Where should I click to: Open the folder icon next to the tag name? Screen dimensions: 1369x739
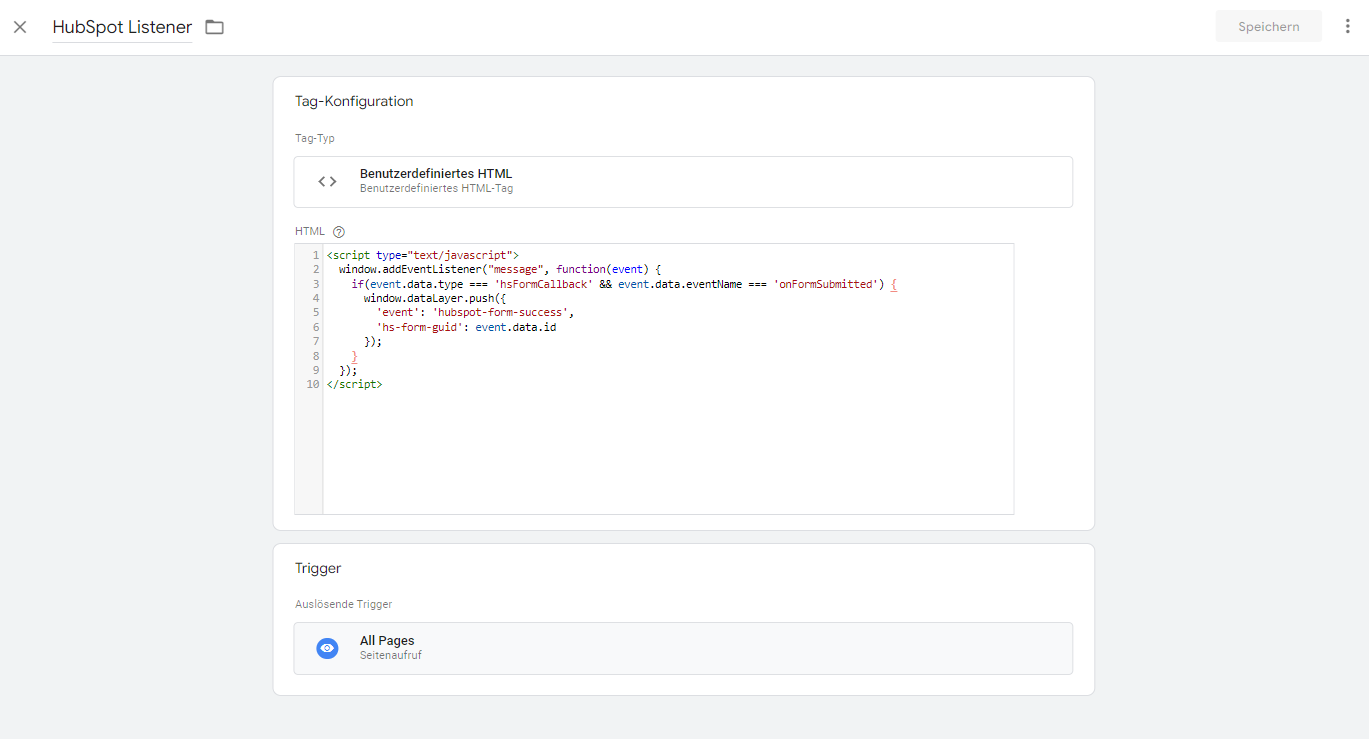coord(214,27)
